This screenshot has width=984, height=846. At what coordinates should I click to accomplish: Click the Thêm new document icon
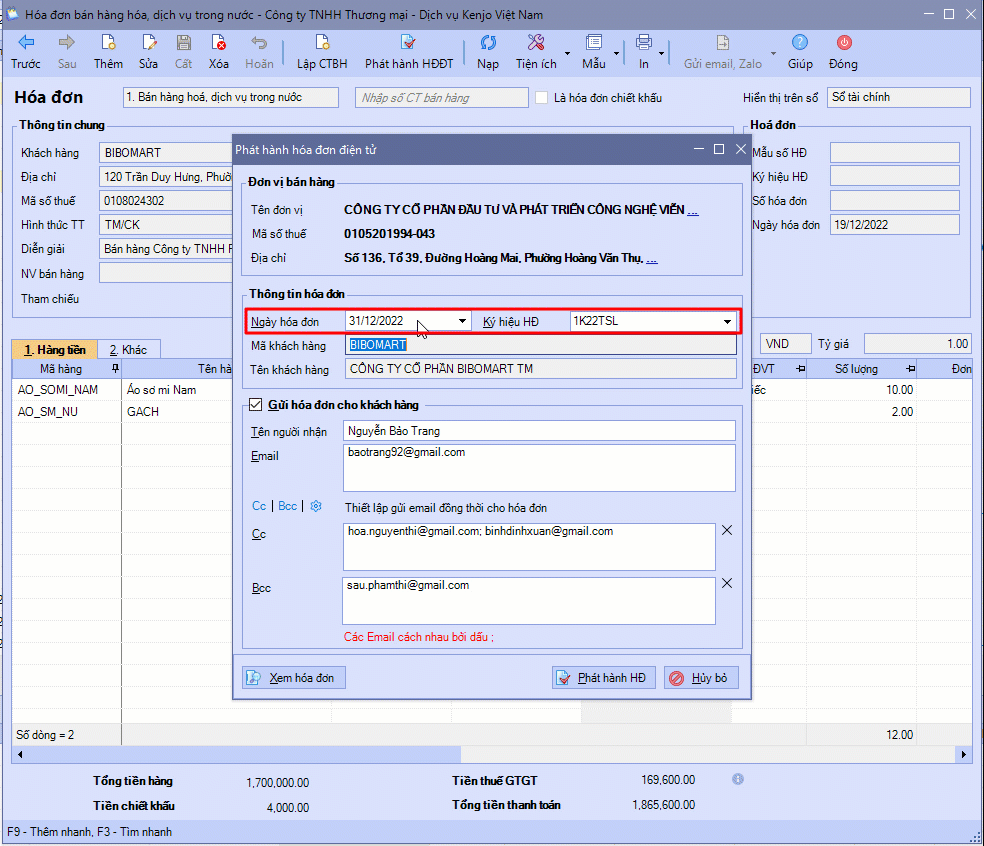(x=108, y=43)
